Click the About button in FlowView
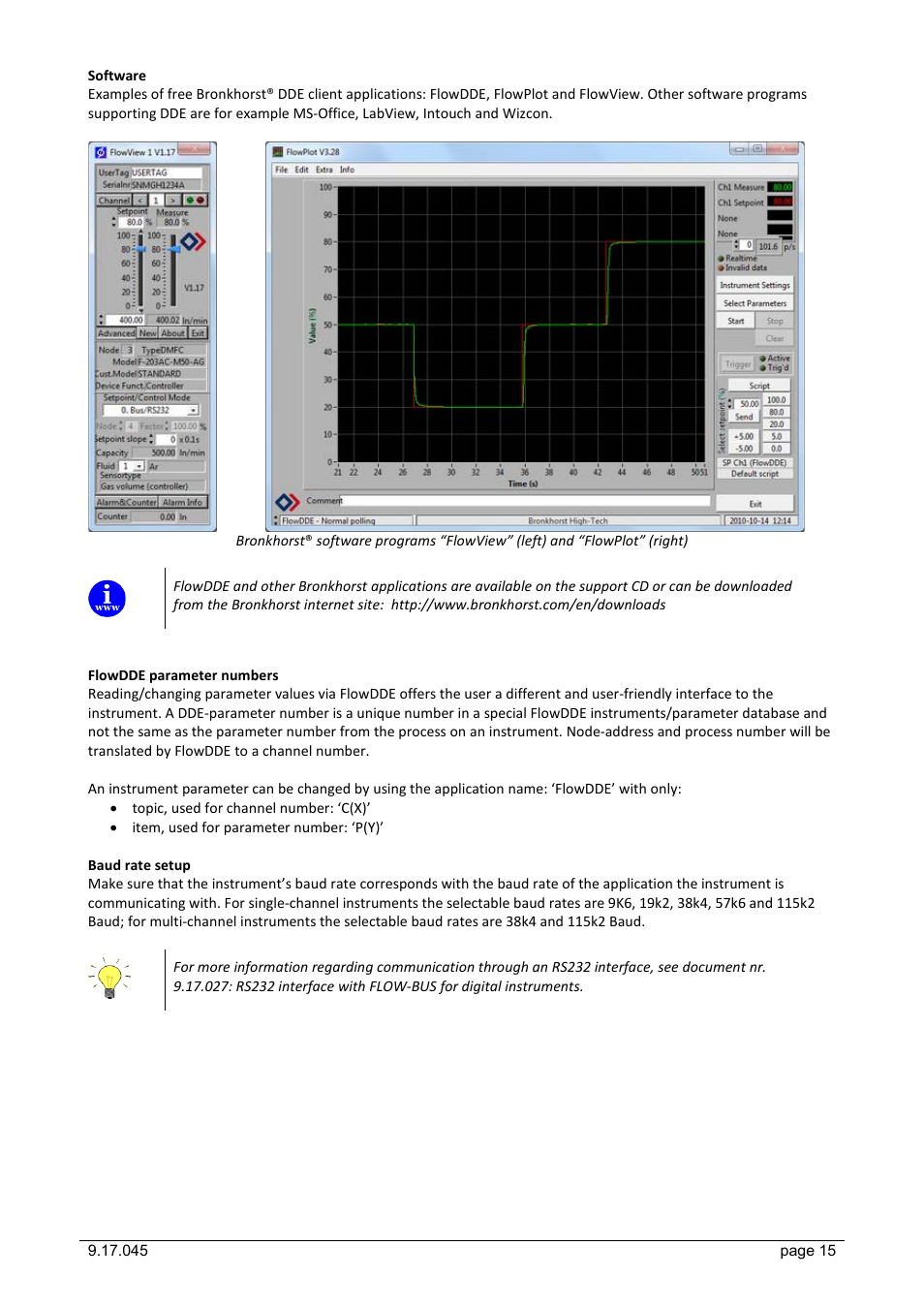Screen dimensions: 924x1308 pos(172,332)
